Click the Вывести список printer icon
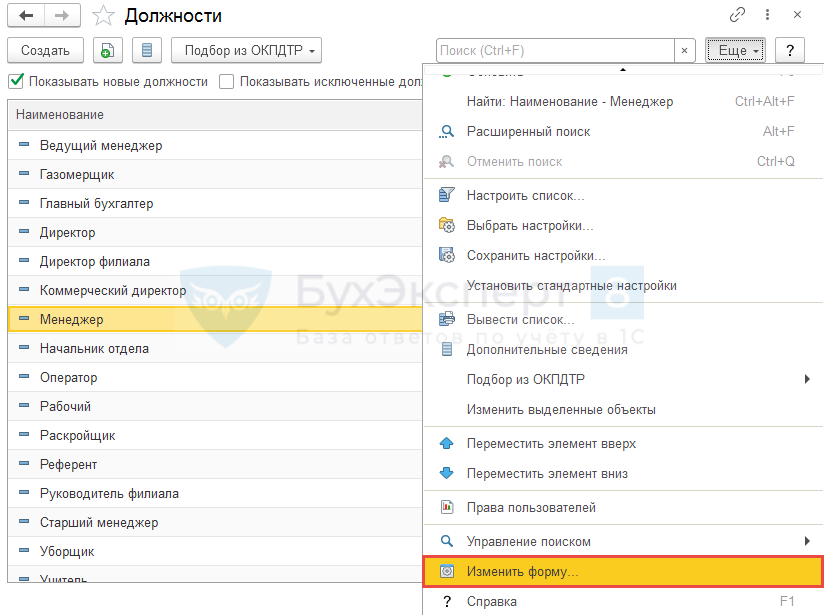Viewport: 824px width, 615px height. 446,319
